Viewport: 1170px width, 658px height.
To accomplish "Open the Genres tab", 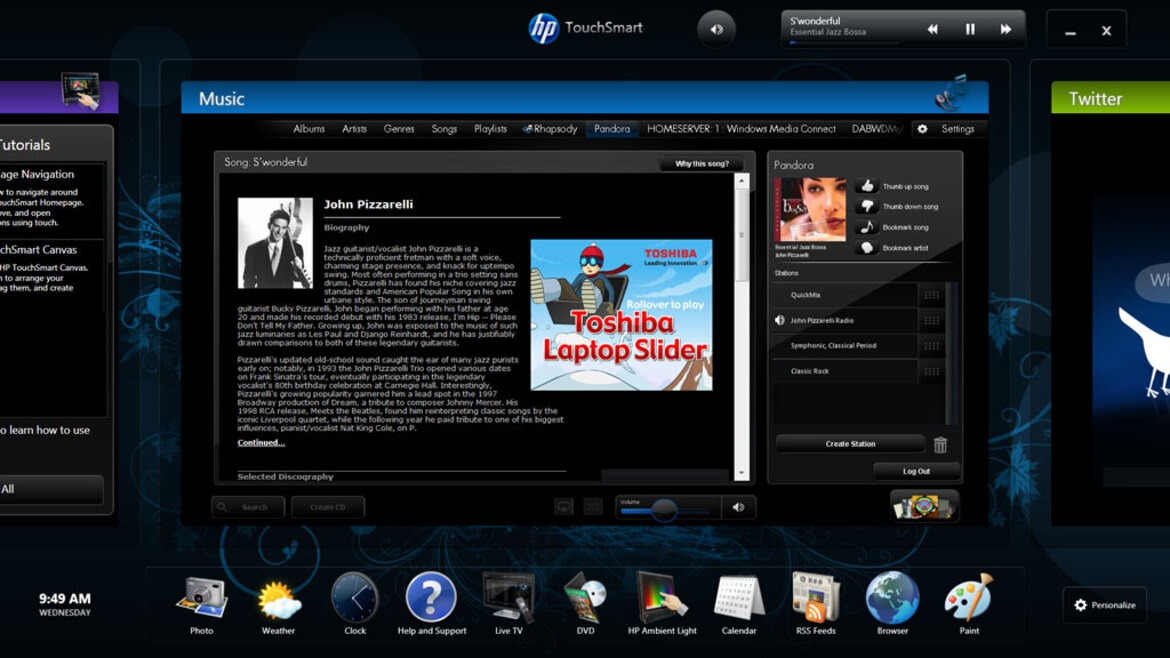I will (x=399, y=129).
